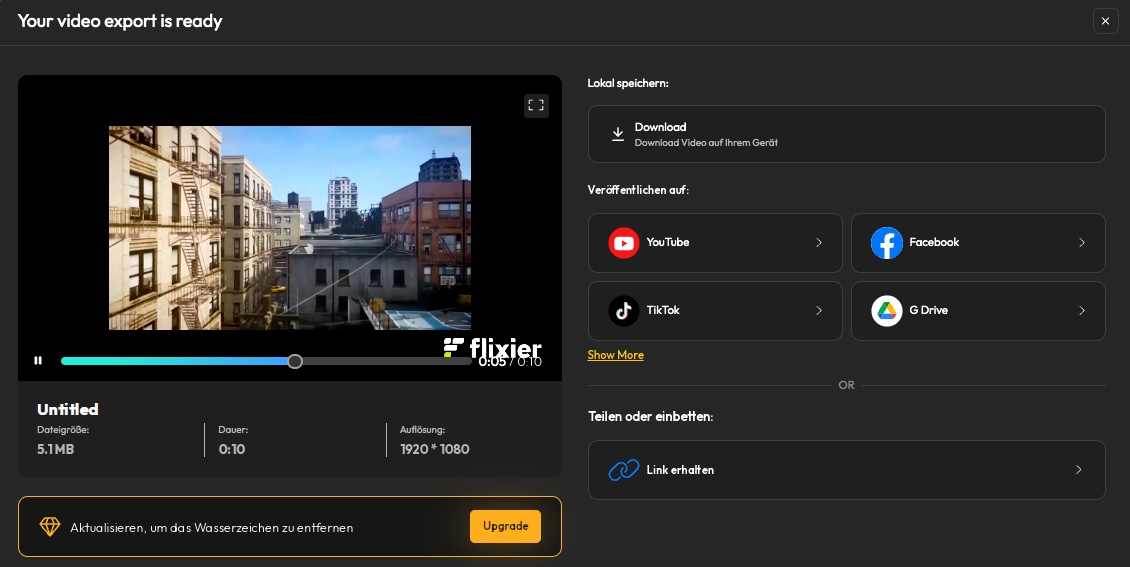The image size is (1130, 567).
Task: Close the video export dialog
Action: (x=1105, y=21)
